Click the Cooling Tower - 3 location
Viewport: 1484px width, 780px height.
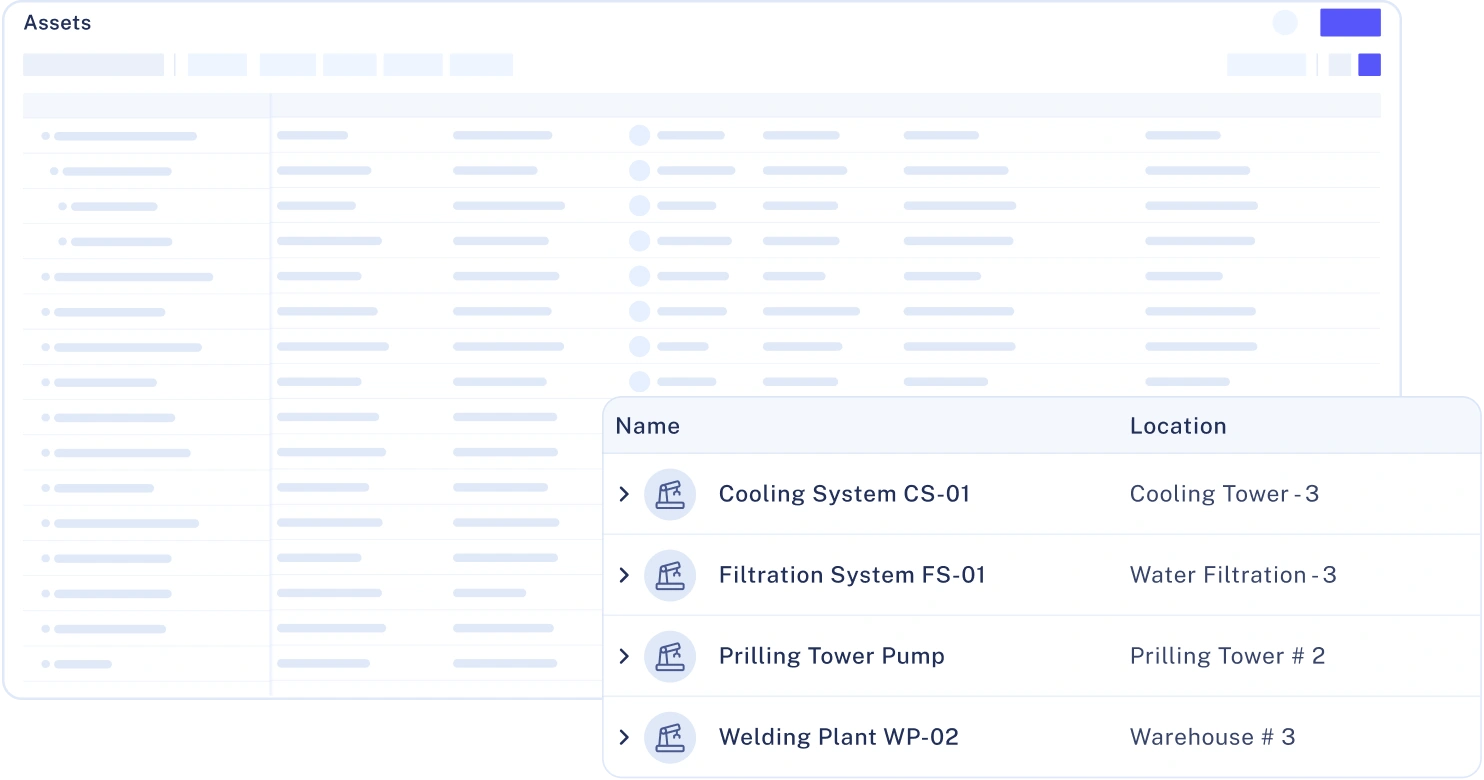[1224, 494]
